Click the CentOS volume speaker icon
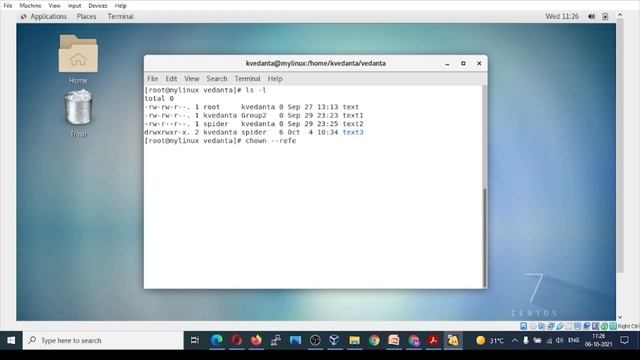The image size is (640, 360). (x=591, y=16)
